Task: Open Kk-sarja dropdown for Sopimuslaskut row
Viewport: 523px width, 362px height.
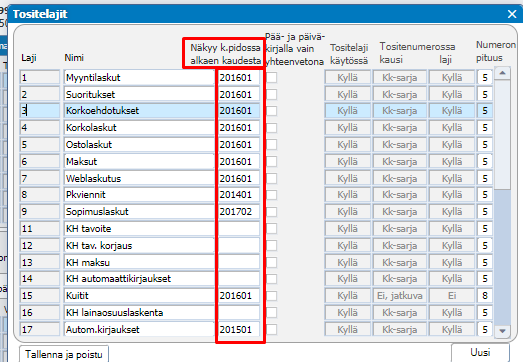Action: [400, 212]
